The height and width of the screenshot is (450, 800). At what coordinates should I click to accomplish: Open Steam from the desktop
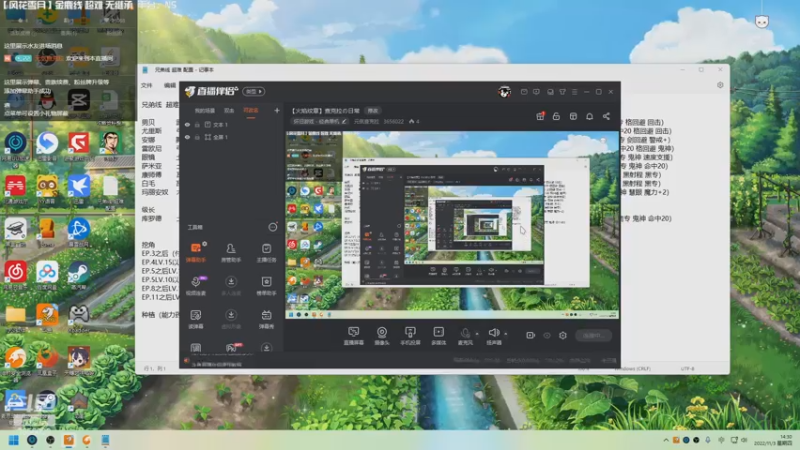click(x=78, y=274)
